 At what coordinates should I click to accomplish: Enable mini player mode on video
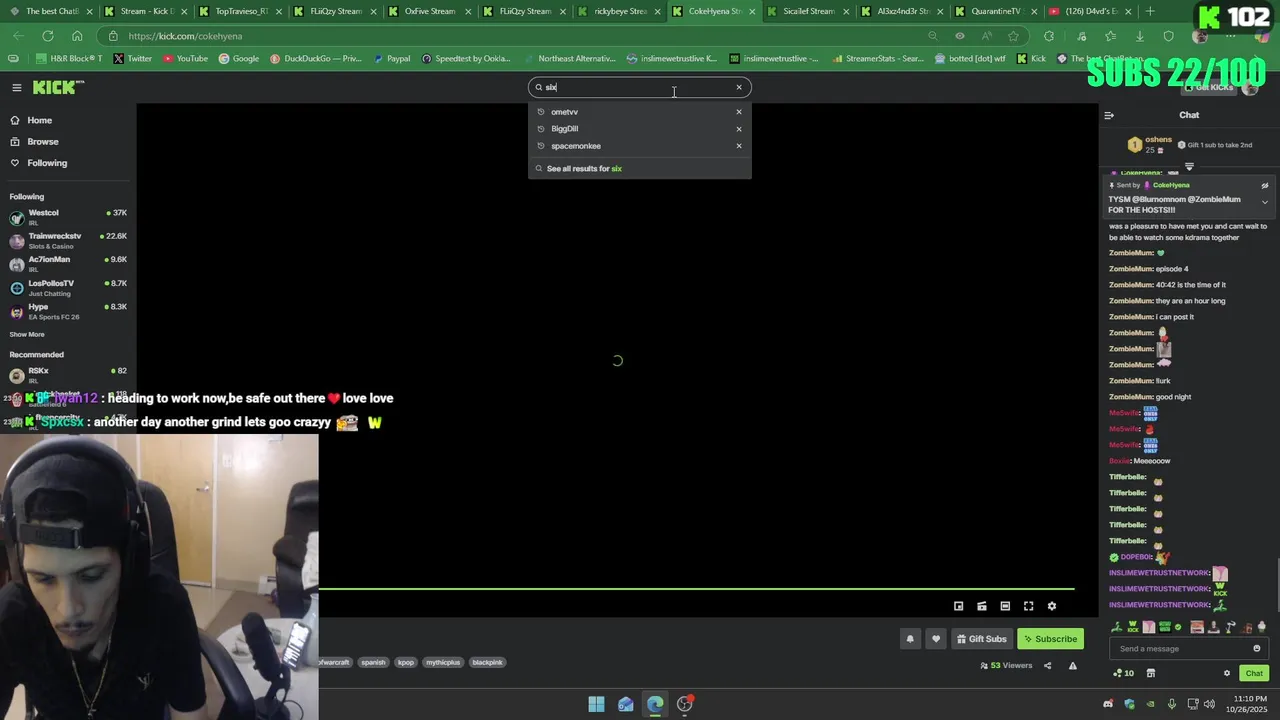958,606
